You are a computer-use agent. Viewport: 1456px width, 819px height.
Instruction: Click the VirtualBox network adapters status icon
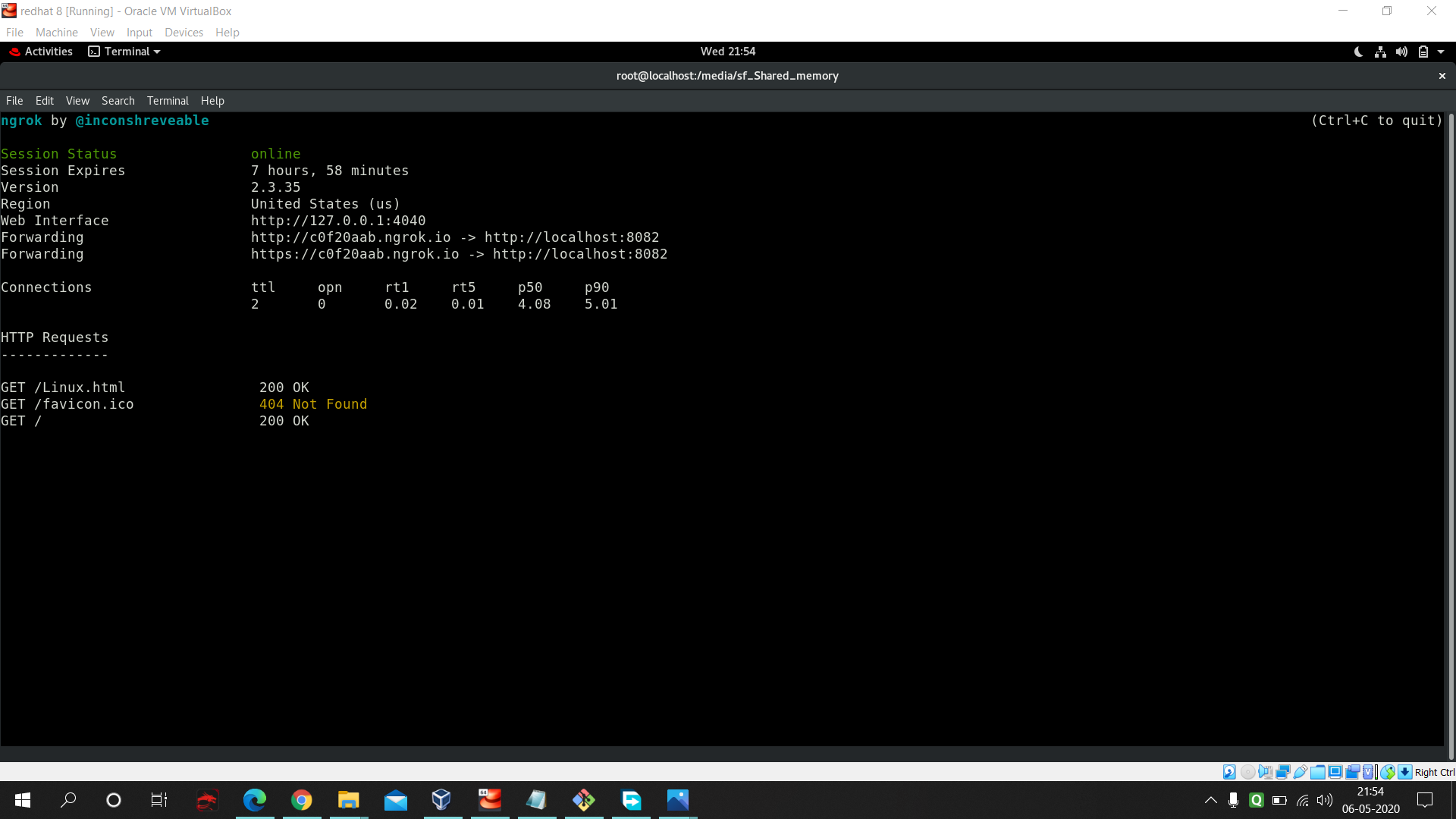[x=1283, y=772]
